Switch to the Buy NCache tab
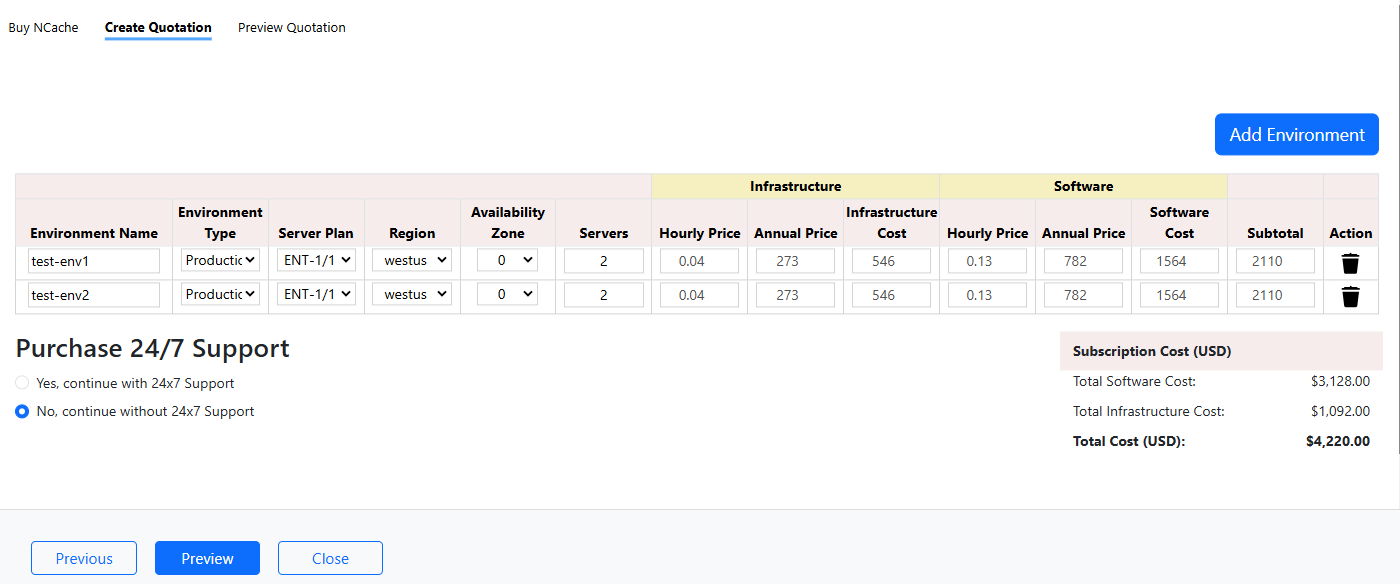This screenshot has height=584, width=1400. [x=43, y=28]
